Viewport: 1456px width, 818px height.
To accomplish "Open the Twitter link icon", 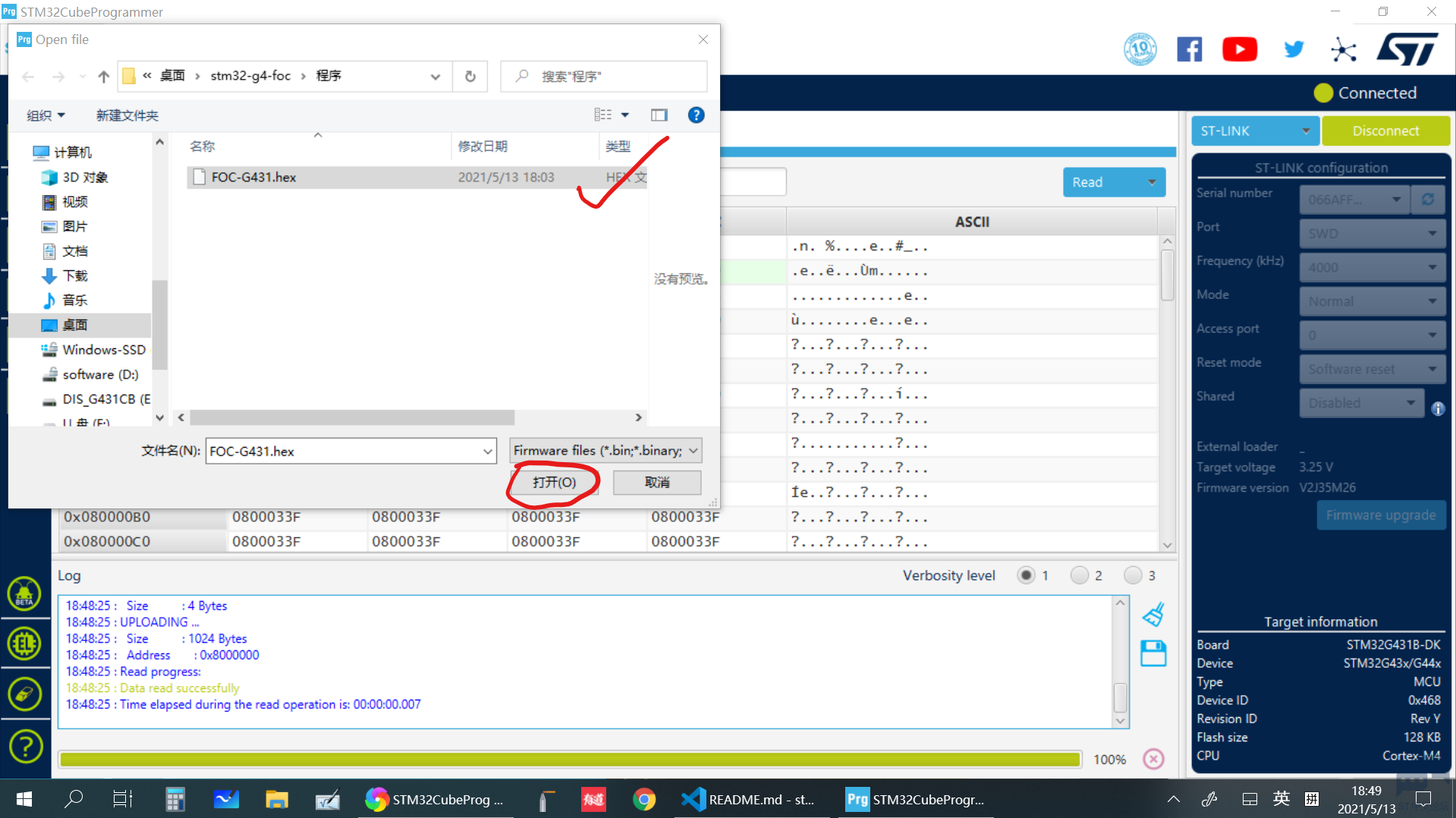I will pyautogui.click(x=1294, y=50).
